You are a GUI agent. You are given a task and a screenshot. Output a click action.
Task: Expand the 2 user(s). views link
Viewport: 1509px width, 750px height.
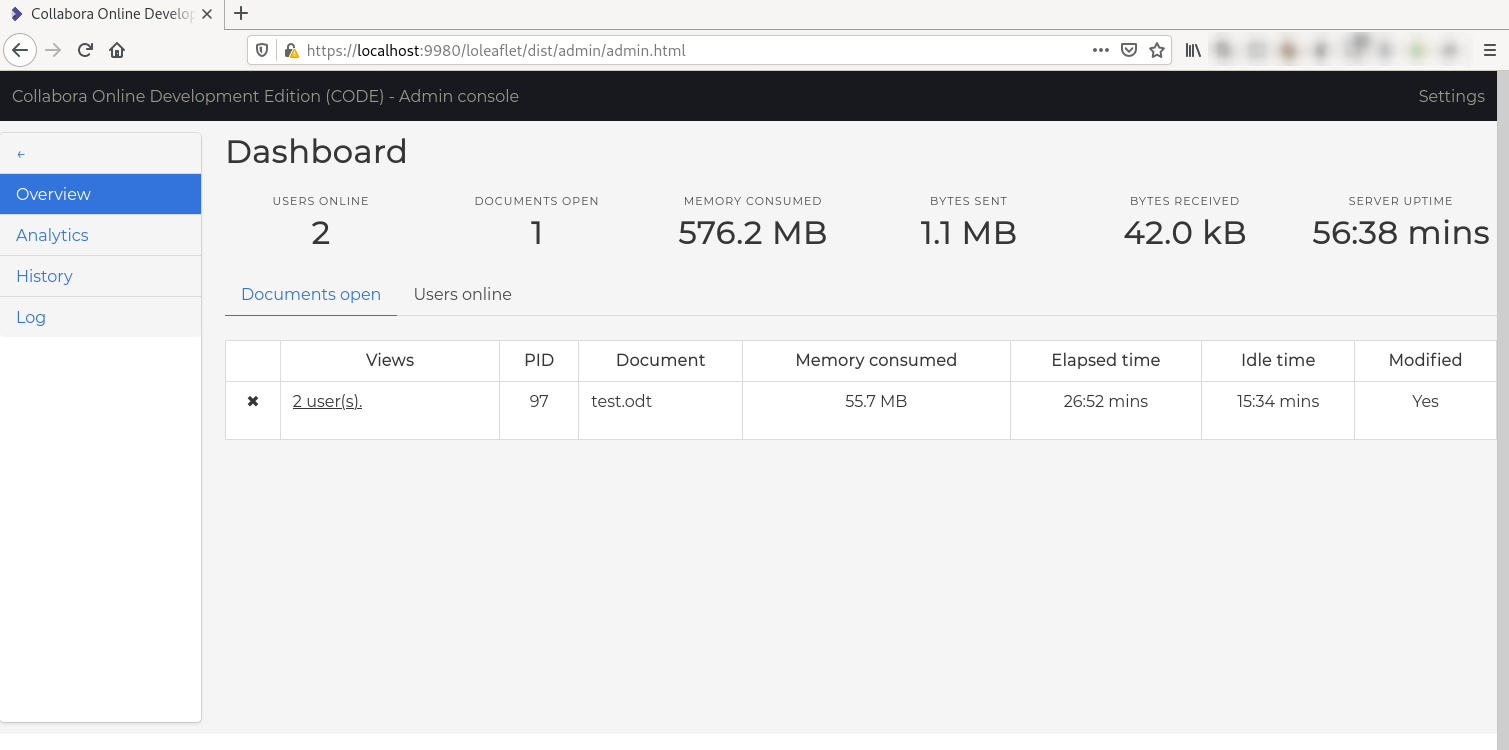pos(327,401)
